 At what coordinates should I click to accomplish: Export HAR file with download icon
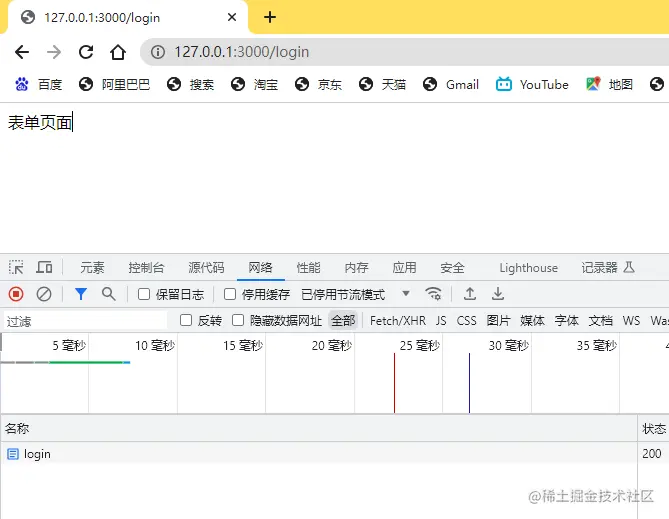498,294
